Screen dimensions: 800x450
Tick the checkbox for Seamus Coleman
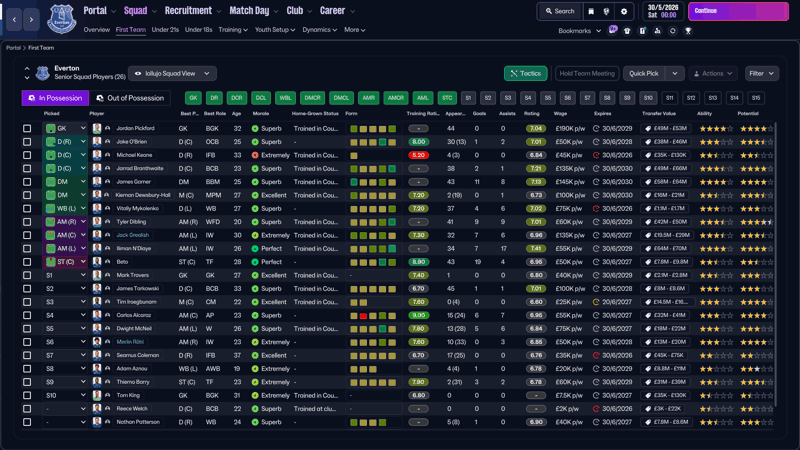click(x=27, y=355)
